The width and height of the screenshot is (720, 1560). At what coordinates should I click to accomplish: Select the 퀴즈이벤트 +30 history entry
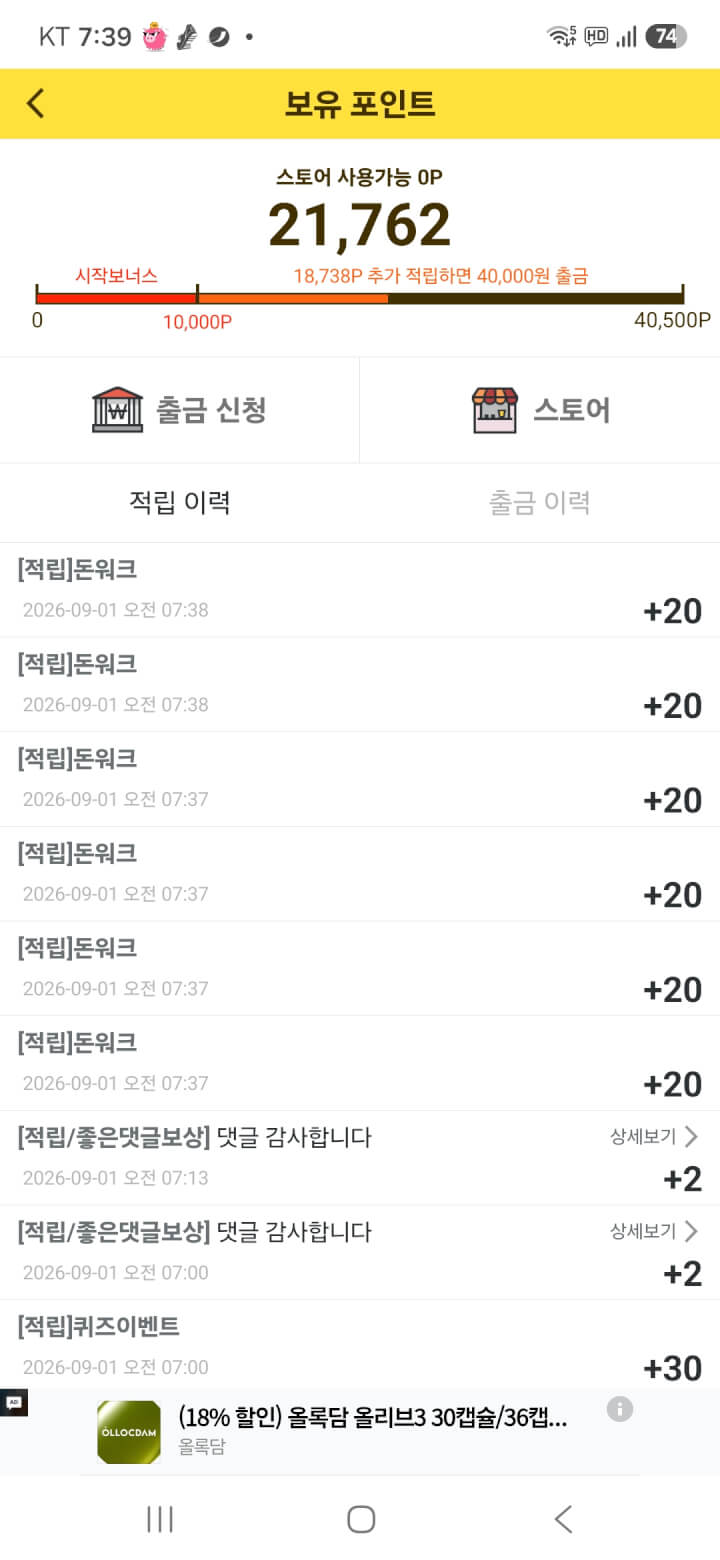(360, 1346)
